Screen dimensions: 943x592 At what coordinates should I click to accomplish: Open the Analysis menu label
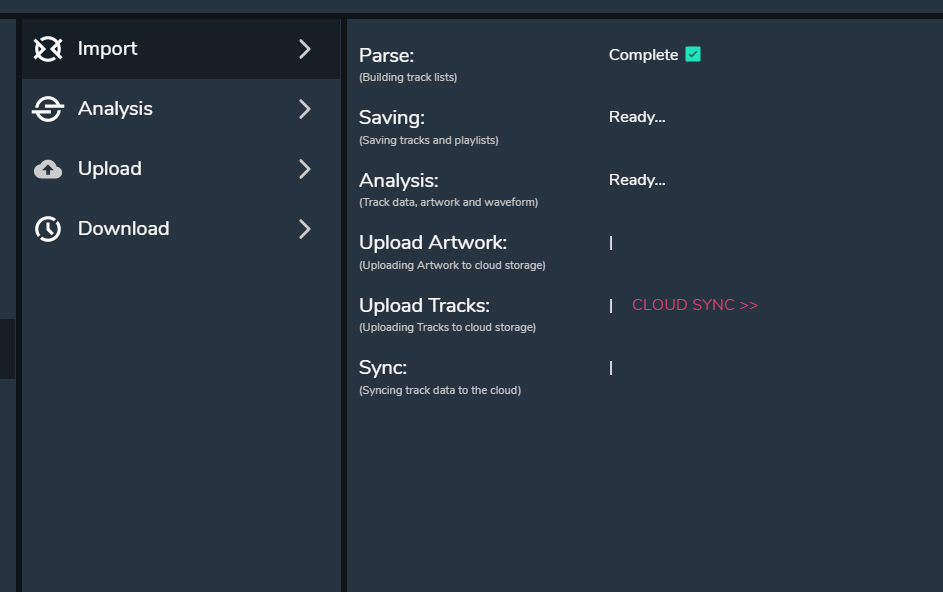coord(115,109)
